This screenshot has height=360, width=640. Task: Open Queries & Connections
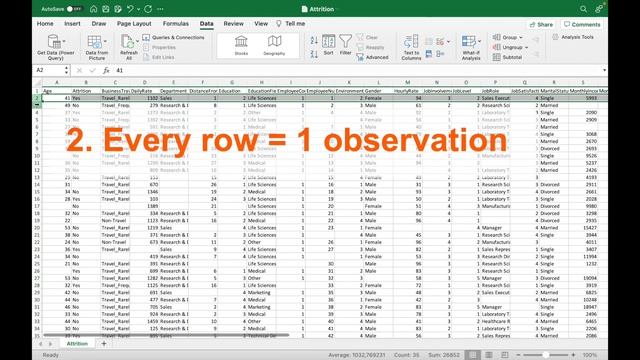tap(173, 38)
